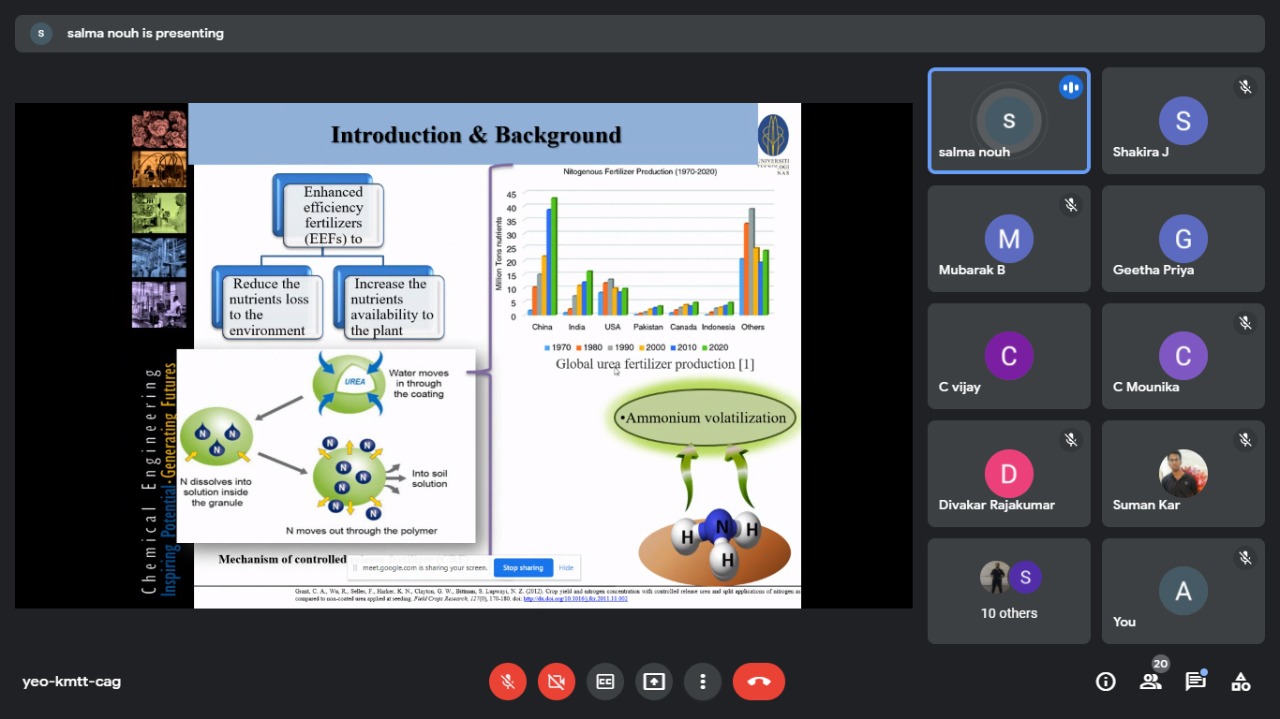The image size is (1280, 719).
Task: Click the participant count badge 20
Action: [1160, 664]
